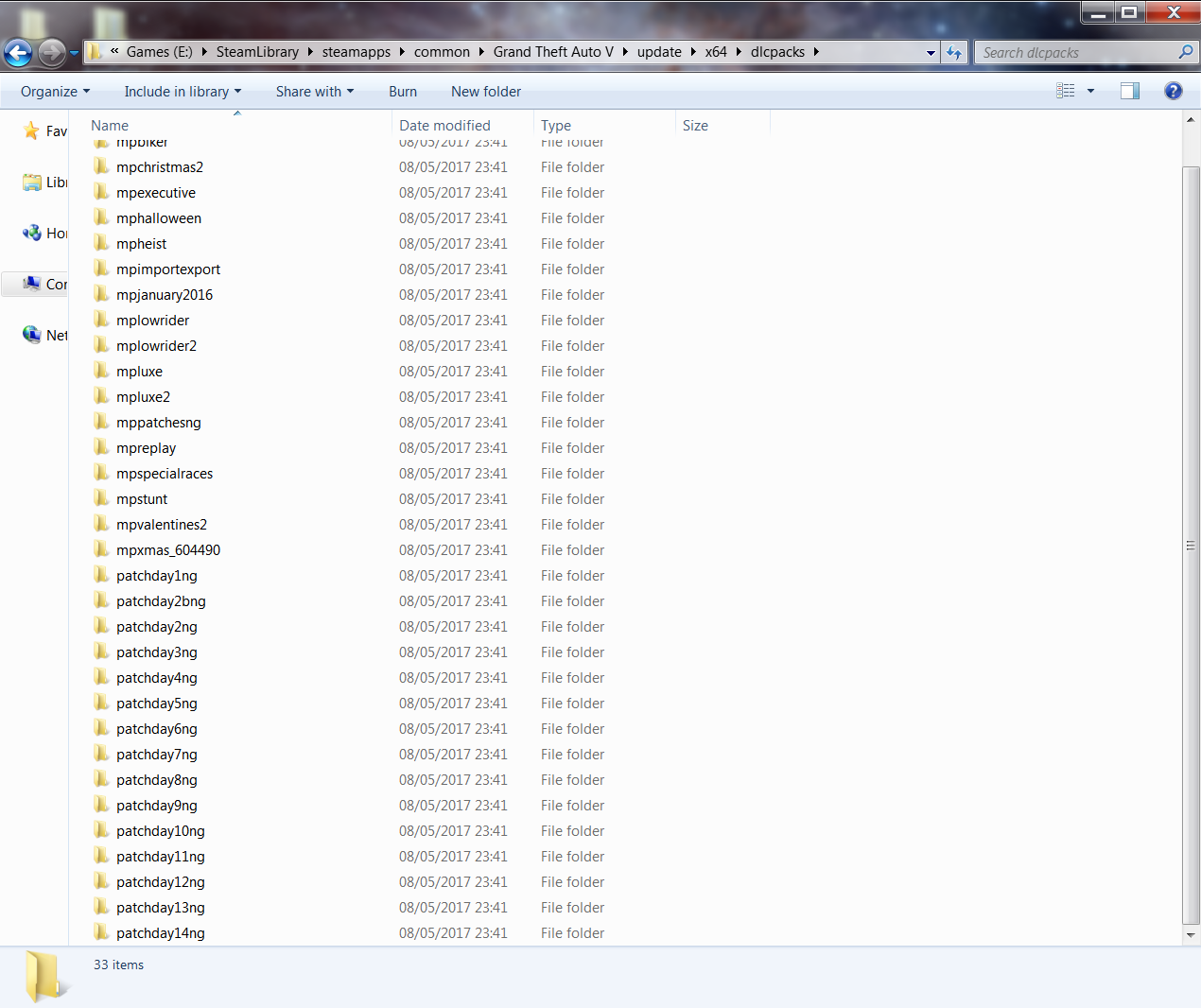Expand the arrow after common breadcrumb
Viewport: 1201px width, 1008px height.
[x=481, y=52]
